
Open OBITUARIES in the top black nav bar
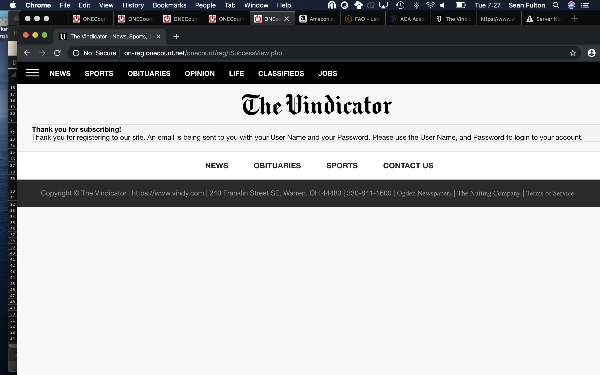coord(149,73)
